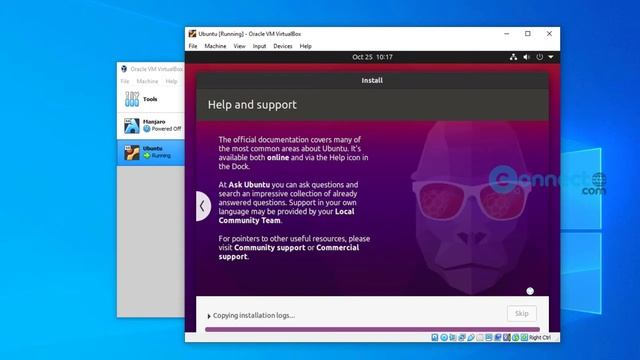This screenshot has width=640, height=360.
Task: Select Manjaro VM in VirtualBox Manager list
Action: click(151, 125)
